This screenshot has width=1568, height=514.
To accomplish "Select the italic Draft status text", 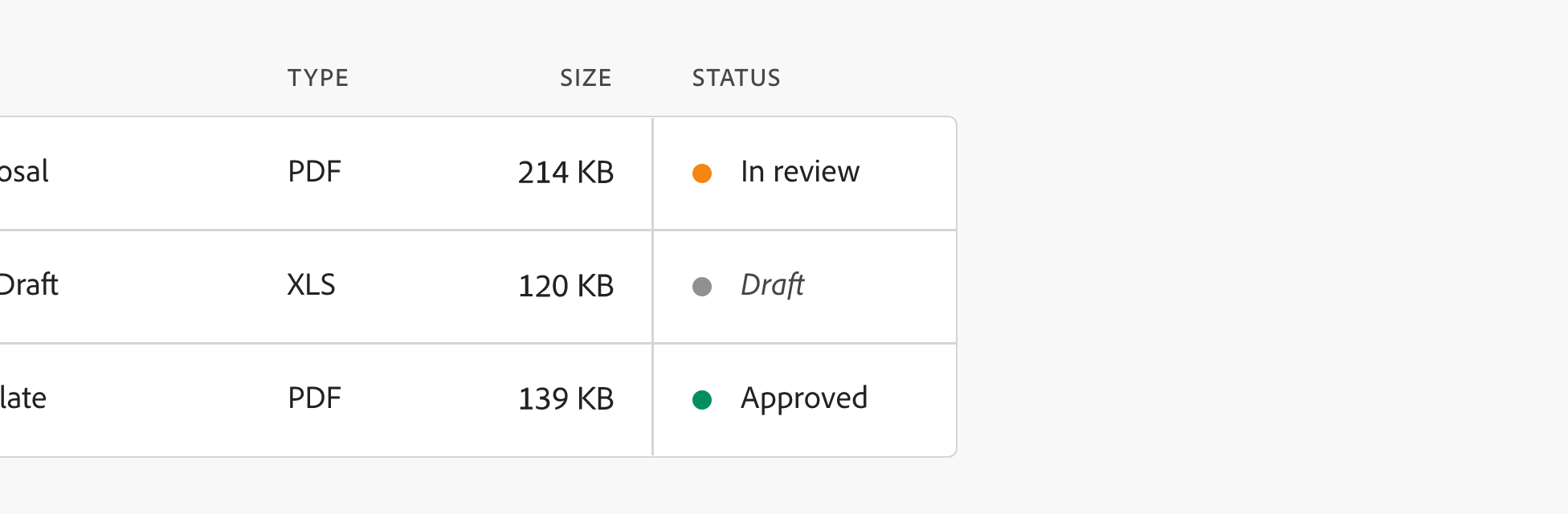I will point(772,285).
